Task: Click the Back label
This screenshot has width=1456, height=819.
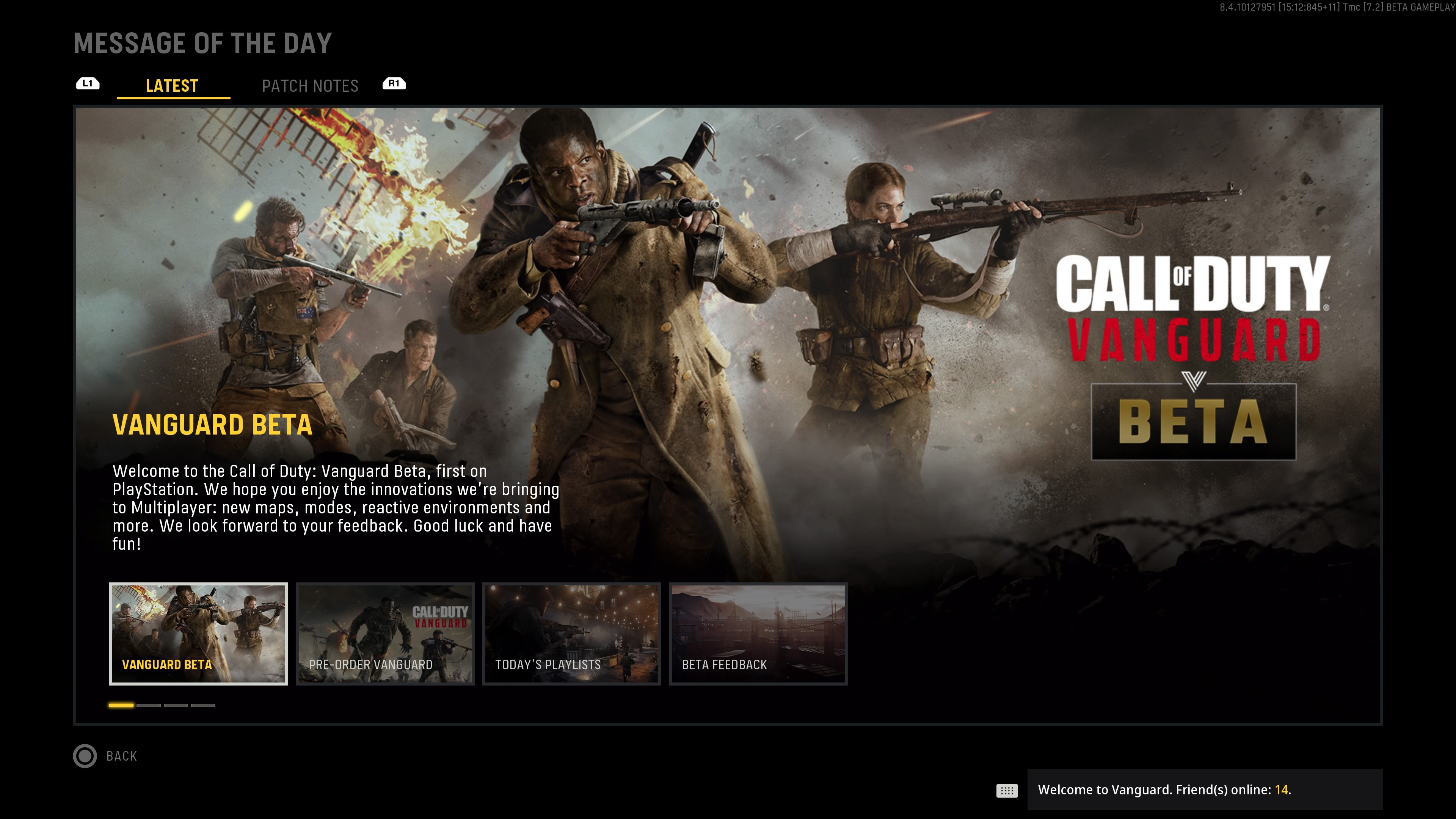Action: tap(121, 756)
